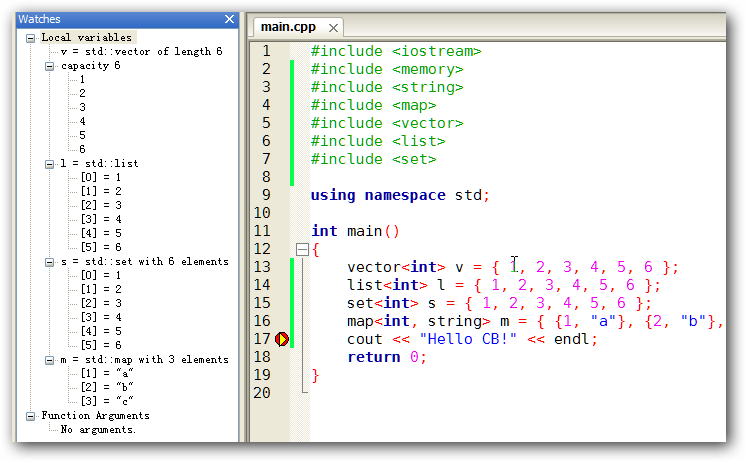Screen dimensions: 746x462
Task: Select capacity child value 6
Action: pos(82,149)
